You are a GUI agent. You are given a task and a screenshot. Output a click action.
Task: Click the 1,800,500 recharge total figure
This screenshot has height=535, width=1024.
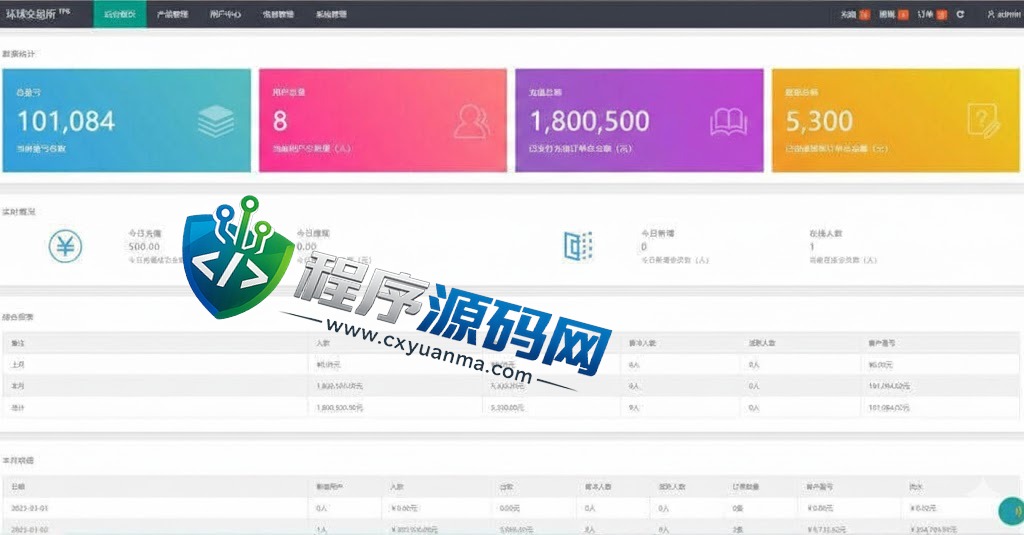tap(590, 121)
